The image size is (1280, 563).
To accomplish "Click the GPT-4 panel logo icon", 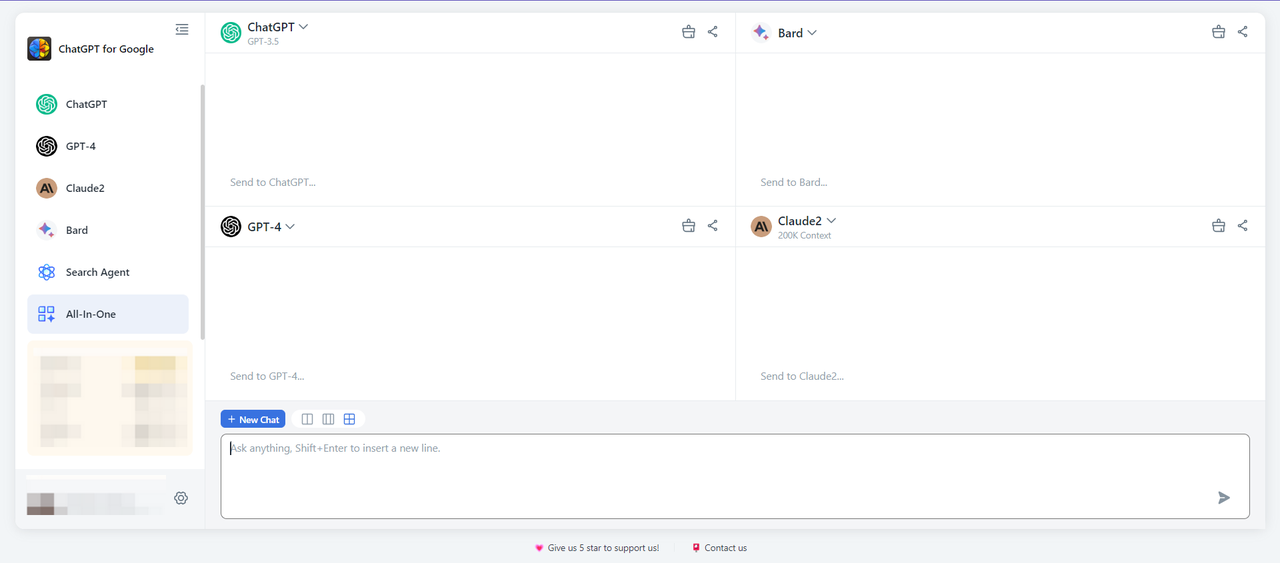I will [231, 227].
